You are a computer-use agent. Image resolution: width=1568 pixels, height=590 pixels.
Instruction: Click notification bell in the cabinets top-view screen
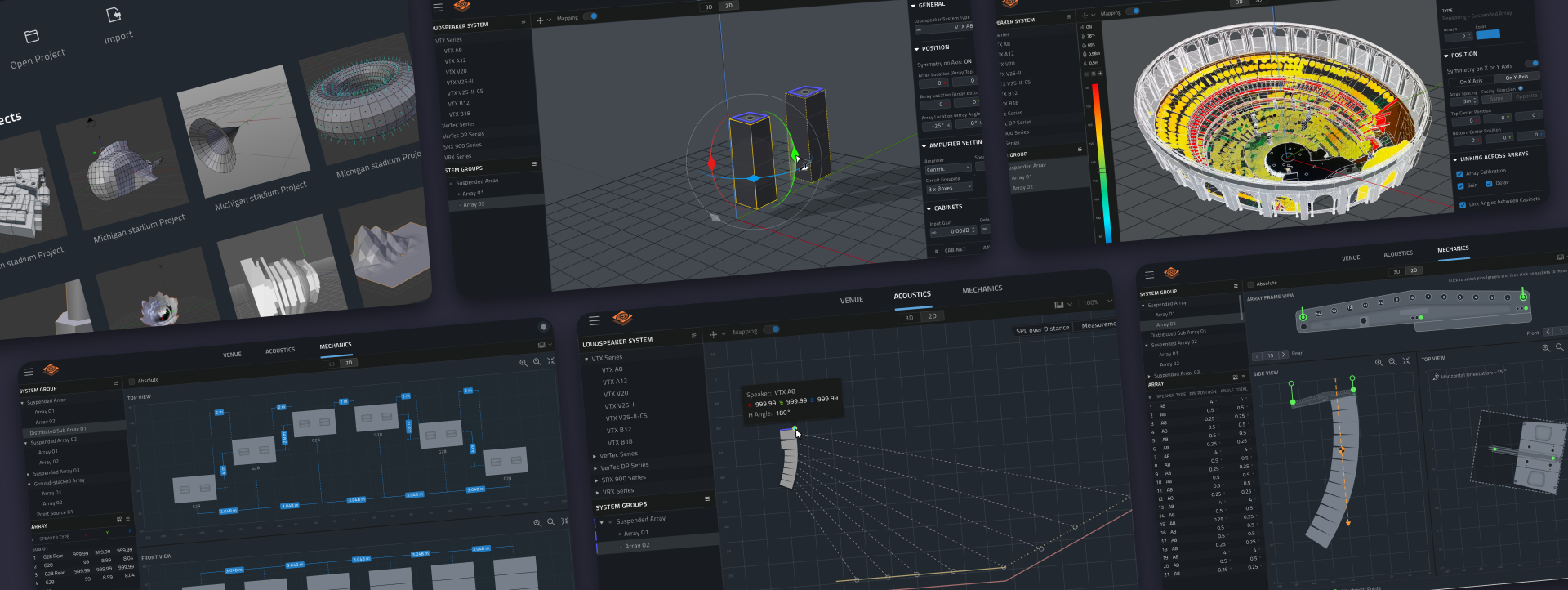tap(543, 327)
